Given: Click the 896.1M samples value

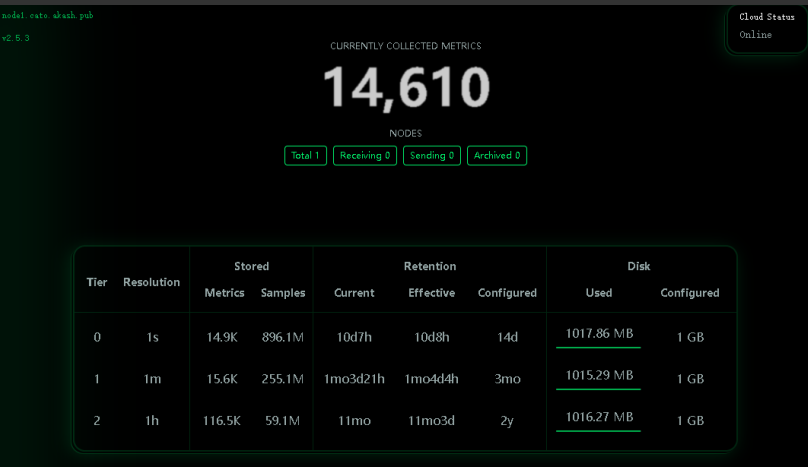Looking at the screenshot, I should tap(282, 338).
